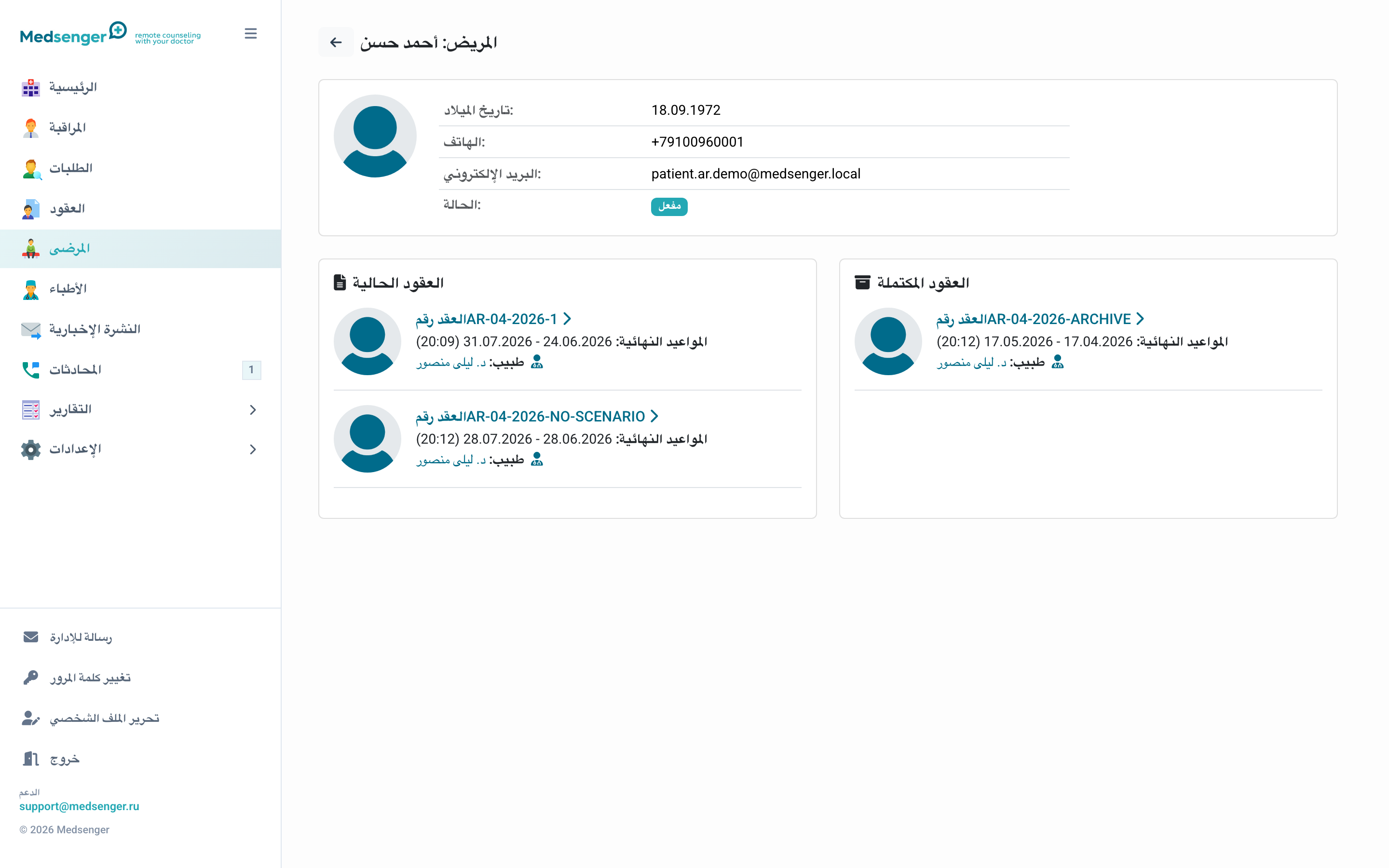The image size is (1389, 868).
Task: Click the مفعل status badge
Action: tap(668, 207)
